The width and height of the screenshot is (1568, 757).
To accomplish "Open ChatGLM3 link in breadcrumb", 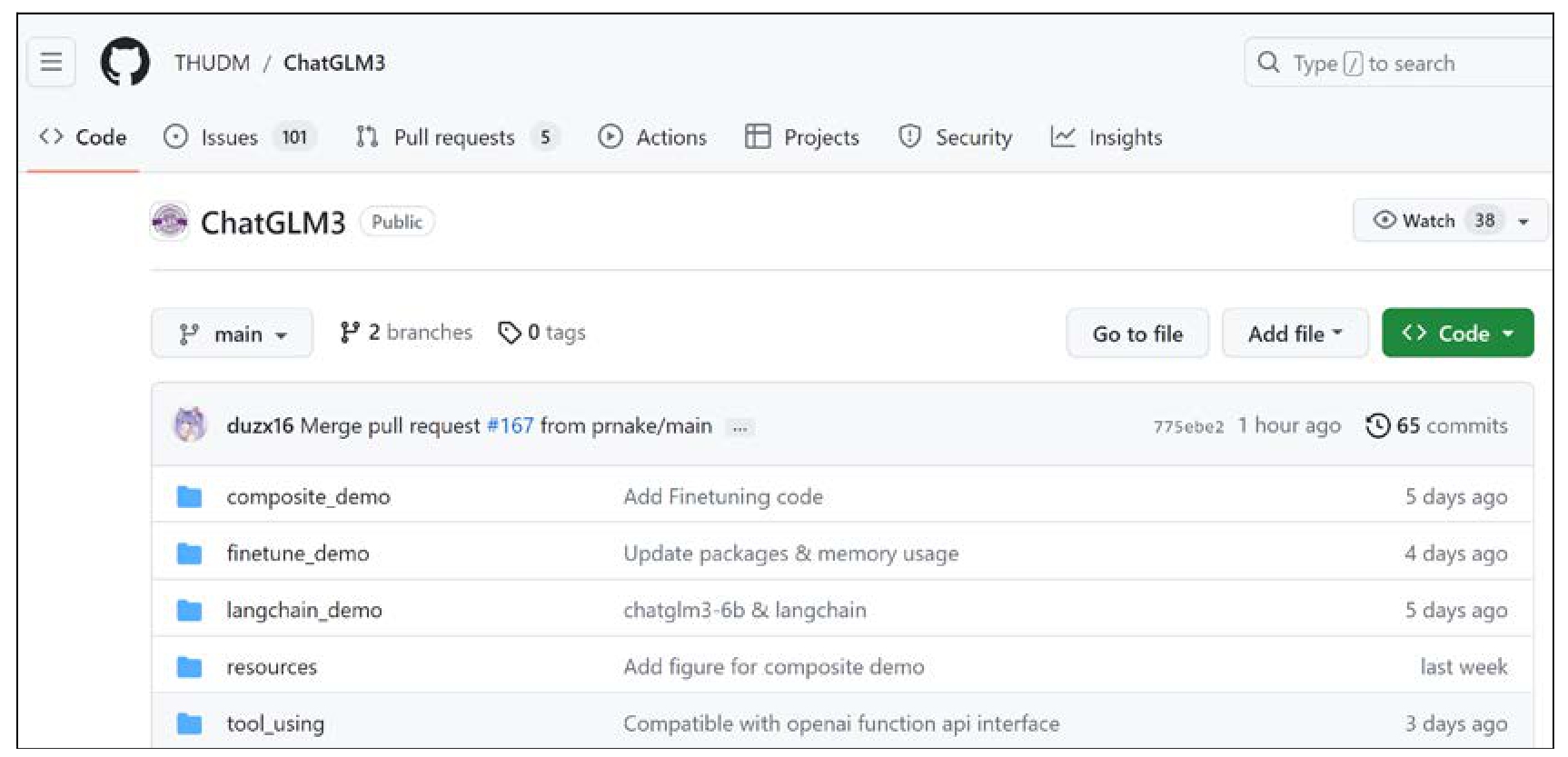I will pyautogui.click(x=334, y=63).
